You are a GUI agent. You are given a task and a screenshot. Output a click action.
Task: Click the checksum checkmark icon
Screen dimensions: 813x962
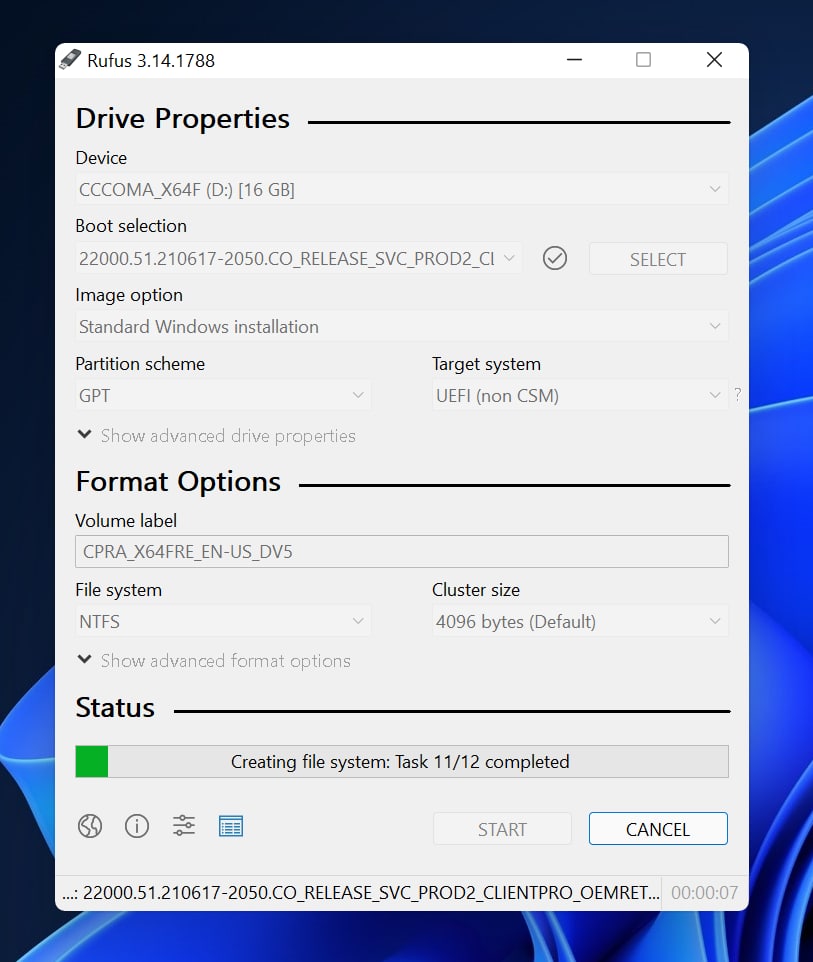coord(555,258)
